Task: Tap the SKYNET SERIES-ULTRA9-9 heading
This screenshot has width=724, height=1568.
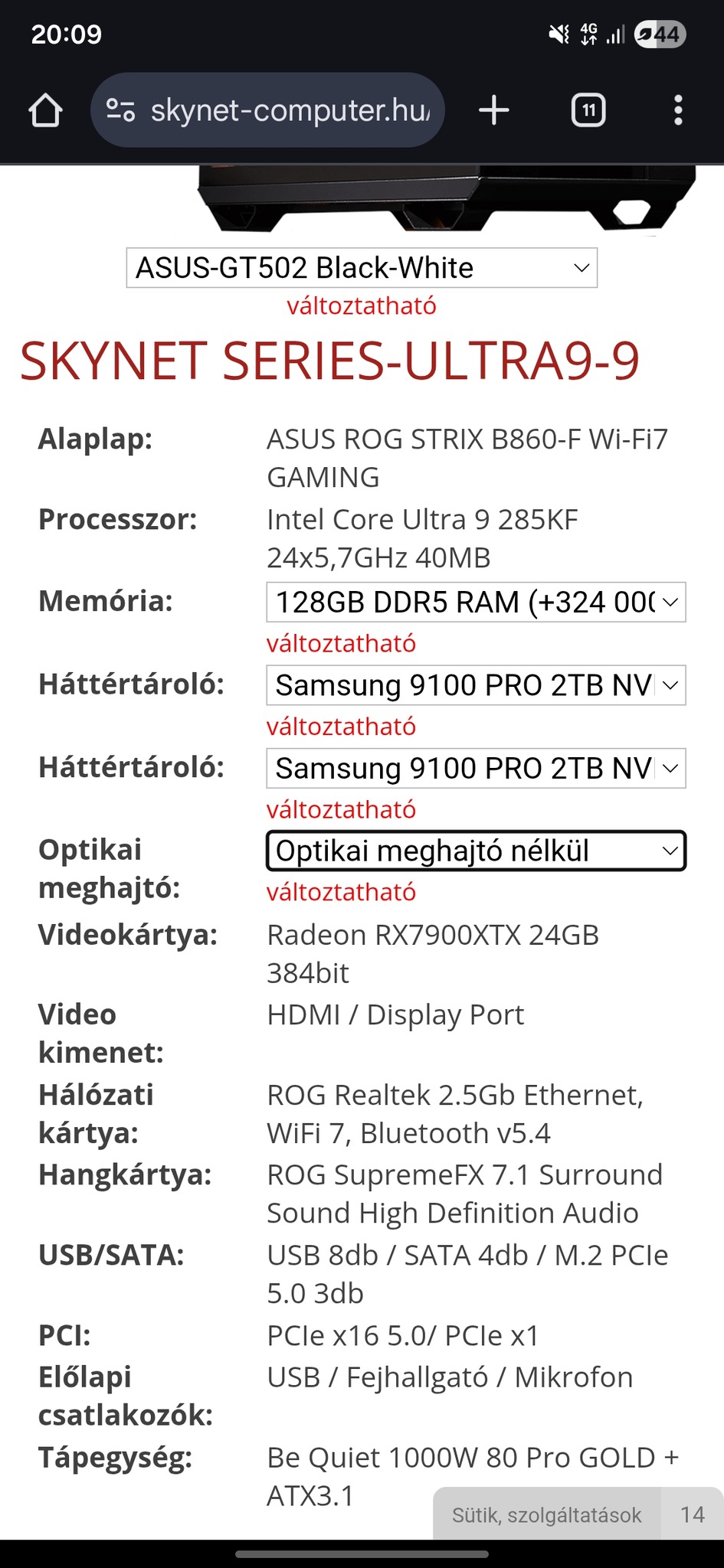Action: coord(329,361)
